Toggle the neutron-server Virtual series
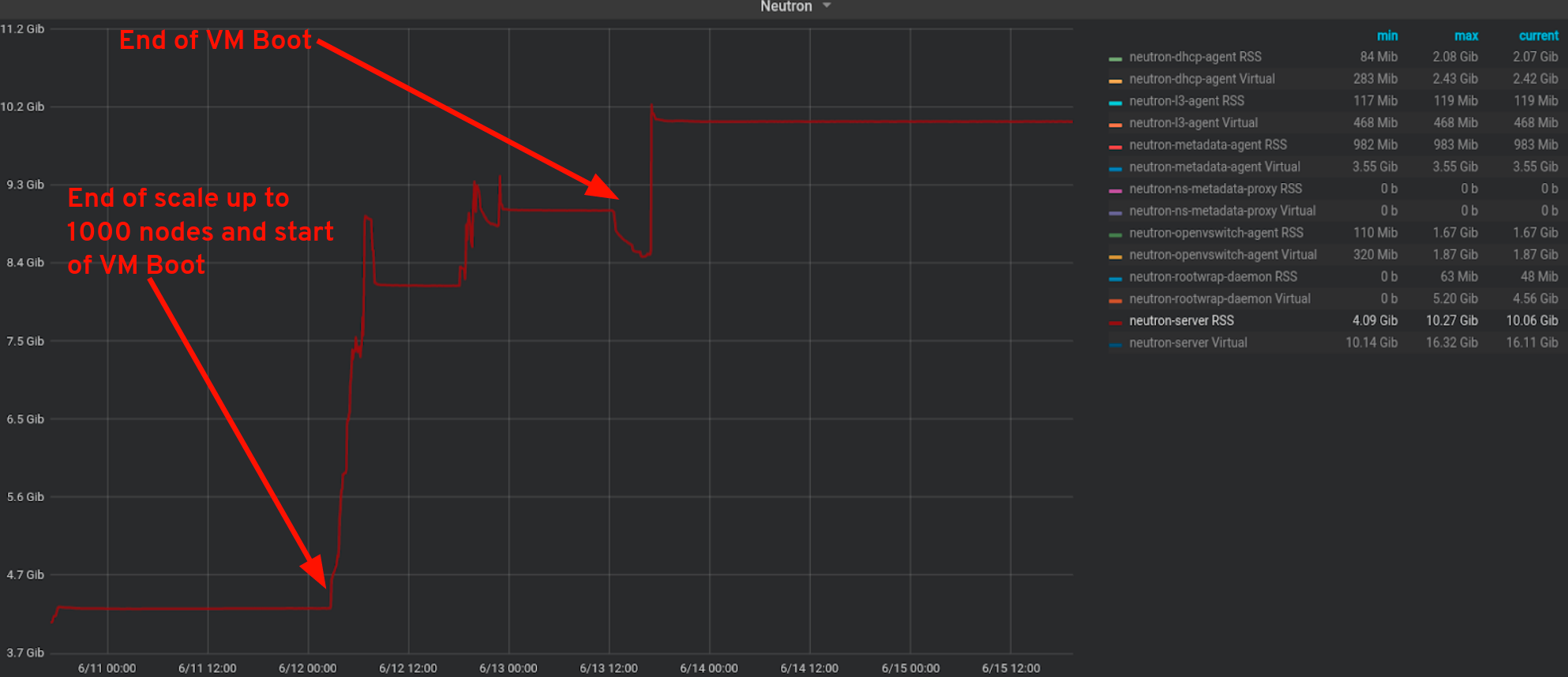 [x=1188, y=343]
